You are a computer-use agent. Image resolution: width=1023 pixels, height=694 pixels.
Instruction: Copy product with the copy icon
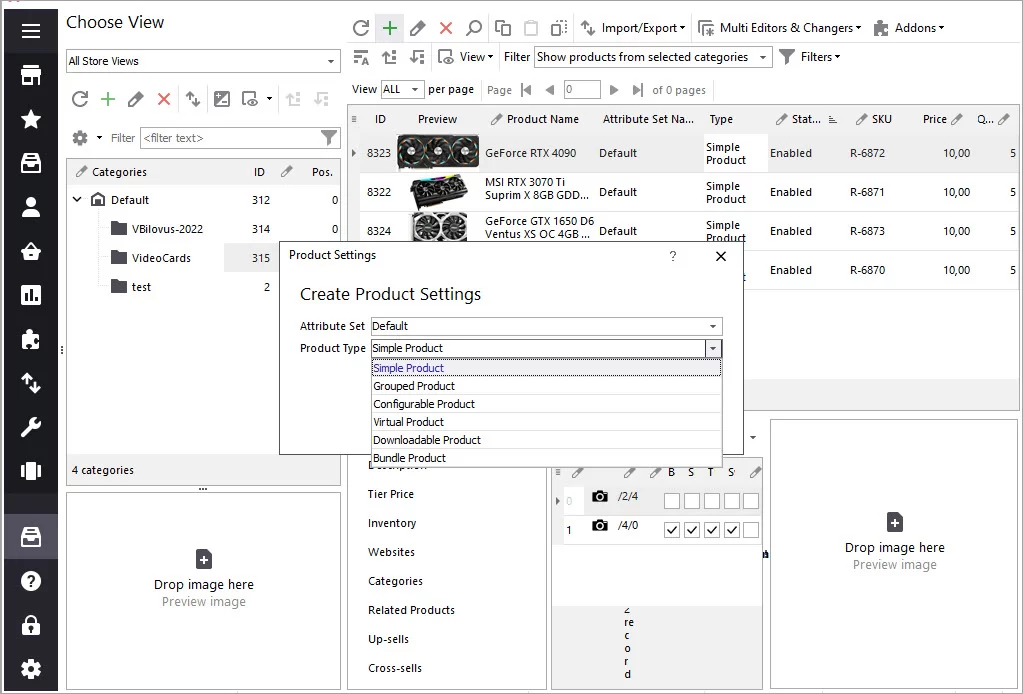[502, 28]
